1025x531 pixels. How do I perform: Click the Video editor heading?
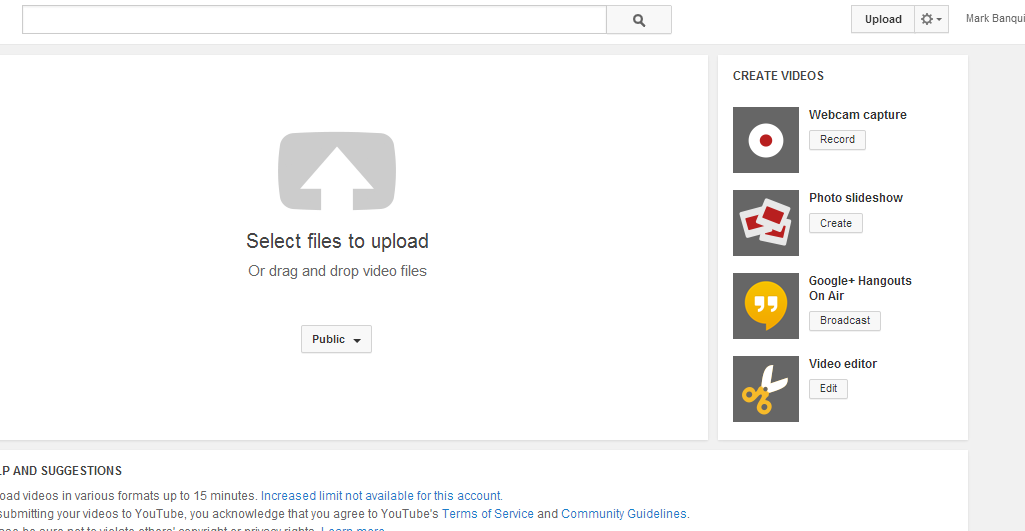843,364
